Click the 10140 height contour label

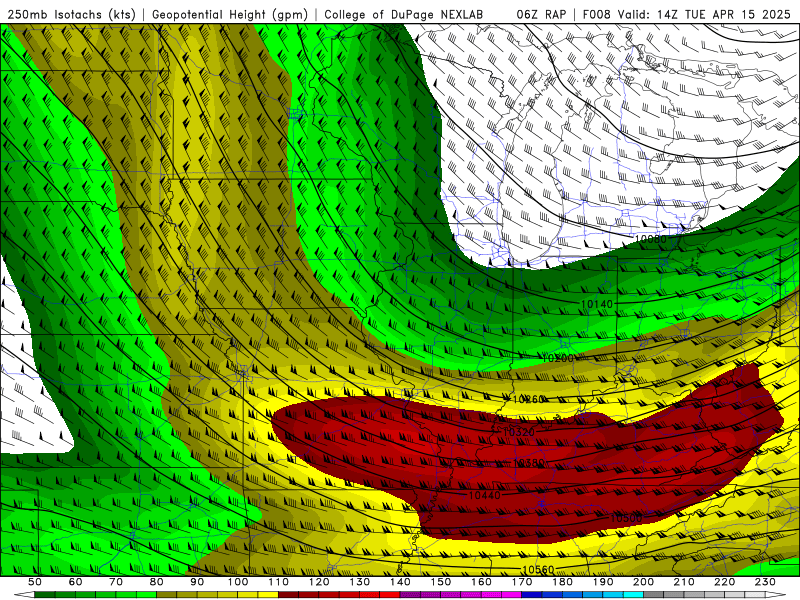(x=596, y=304)
